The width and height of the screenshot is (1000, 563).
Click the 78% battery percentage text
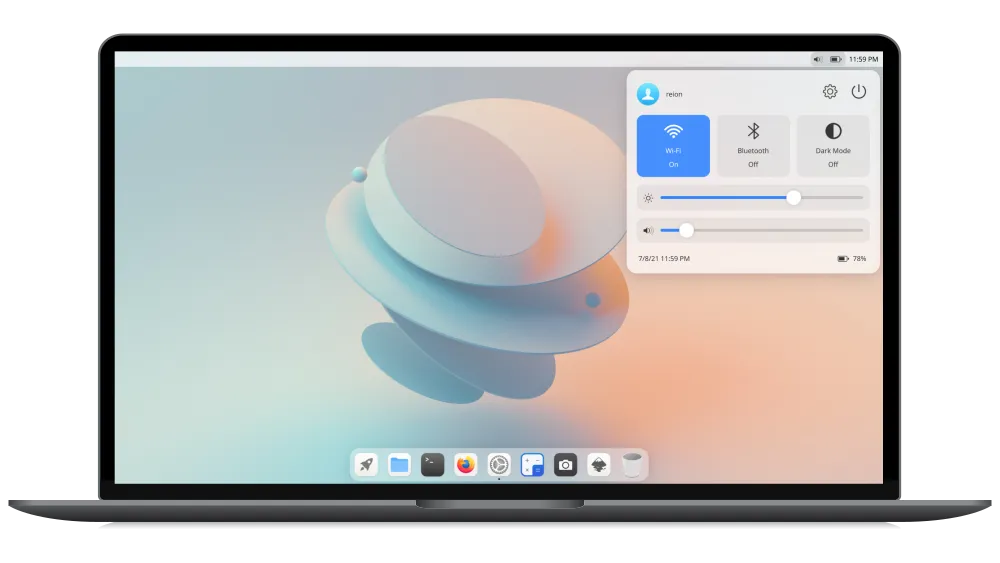click(x=860, y=259)
